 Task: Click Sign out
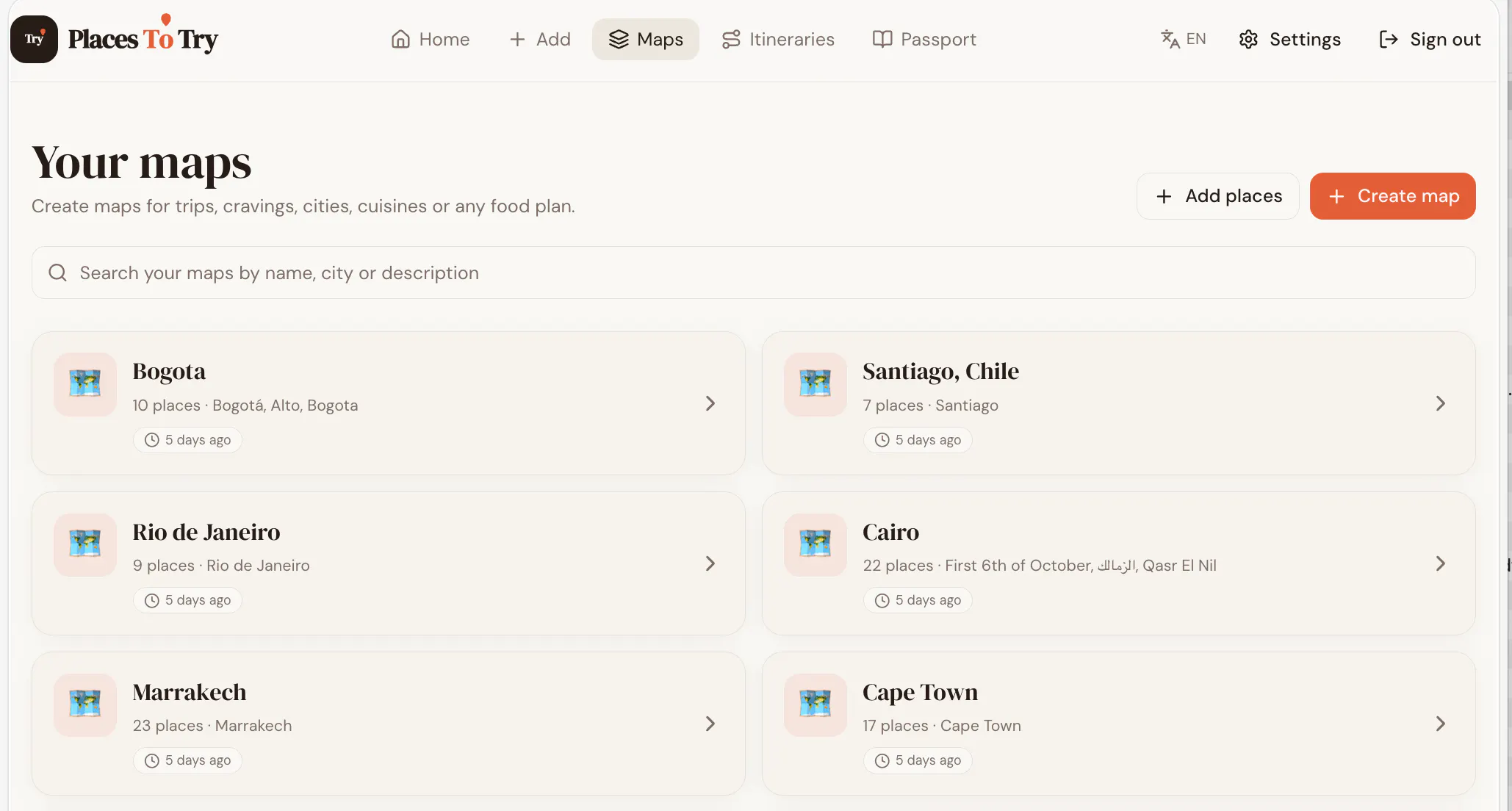1430,39
